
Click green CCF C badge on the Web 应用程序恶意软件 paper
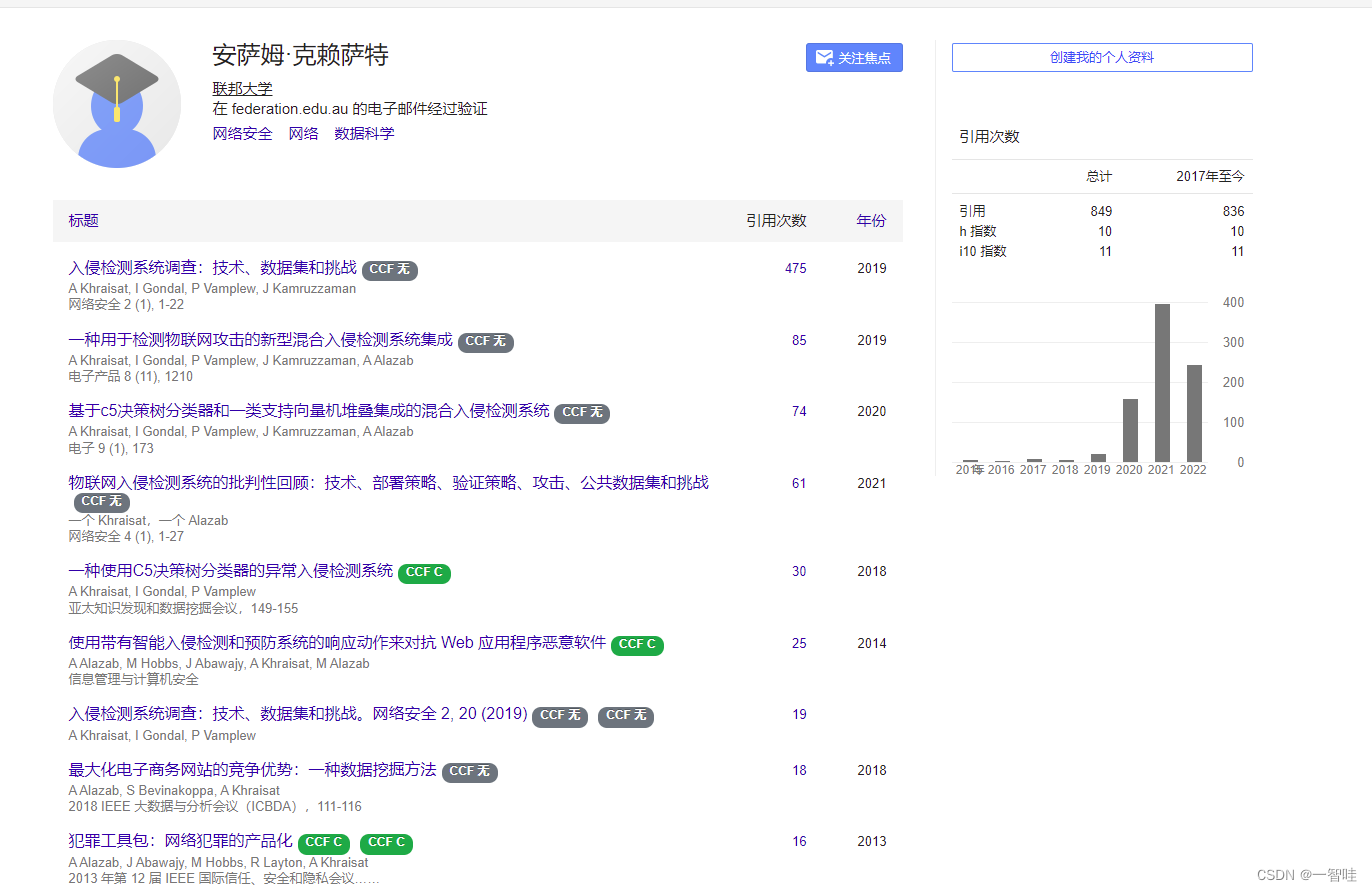(x=637, y=645)
